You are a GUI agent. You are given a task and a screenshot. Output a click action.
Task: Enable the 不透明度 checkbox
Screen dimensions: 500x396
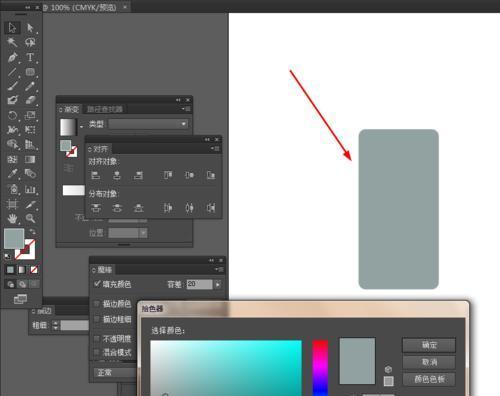[x=97, y=339]
